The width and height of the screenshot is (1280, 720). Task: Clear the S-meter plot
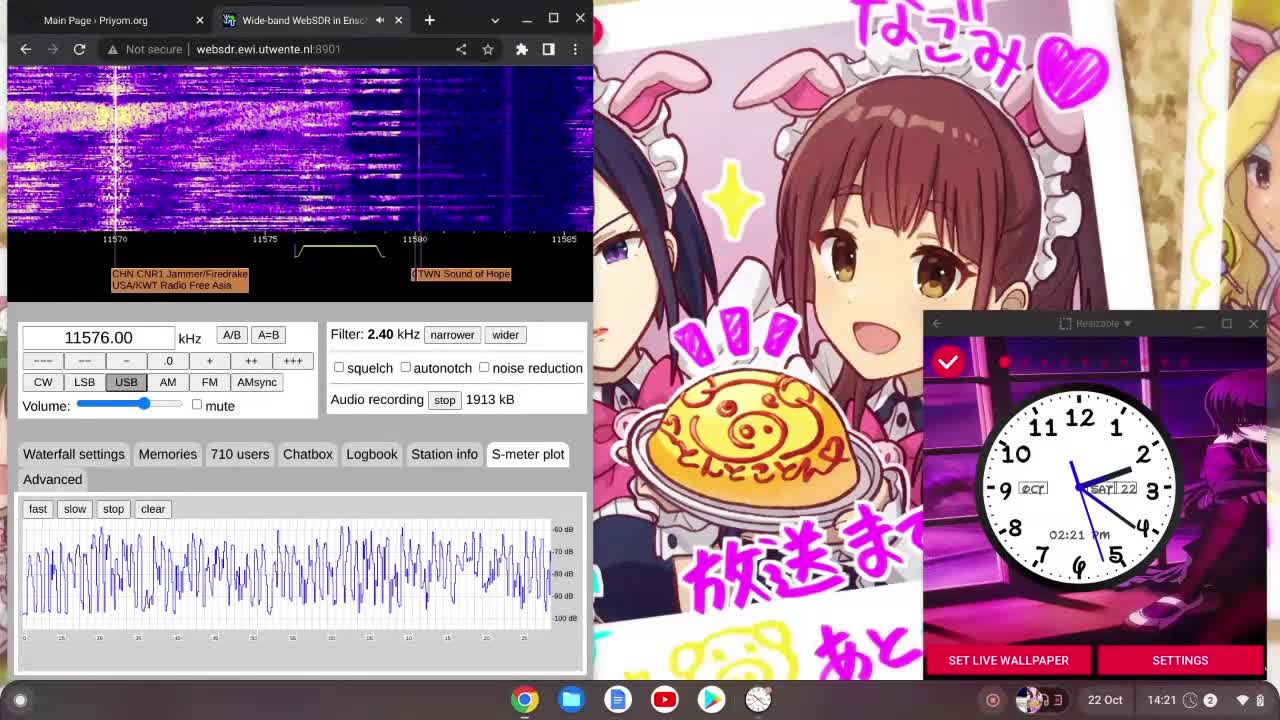point(153,509)
